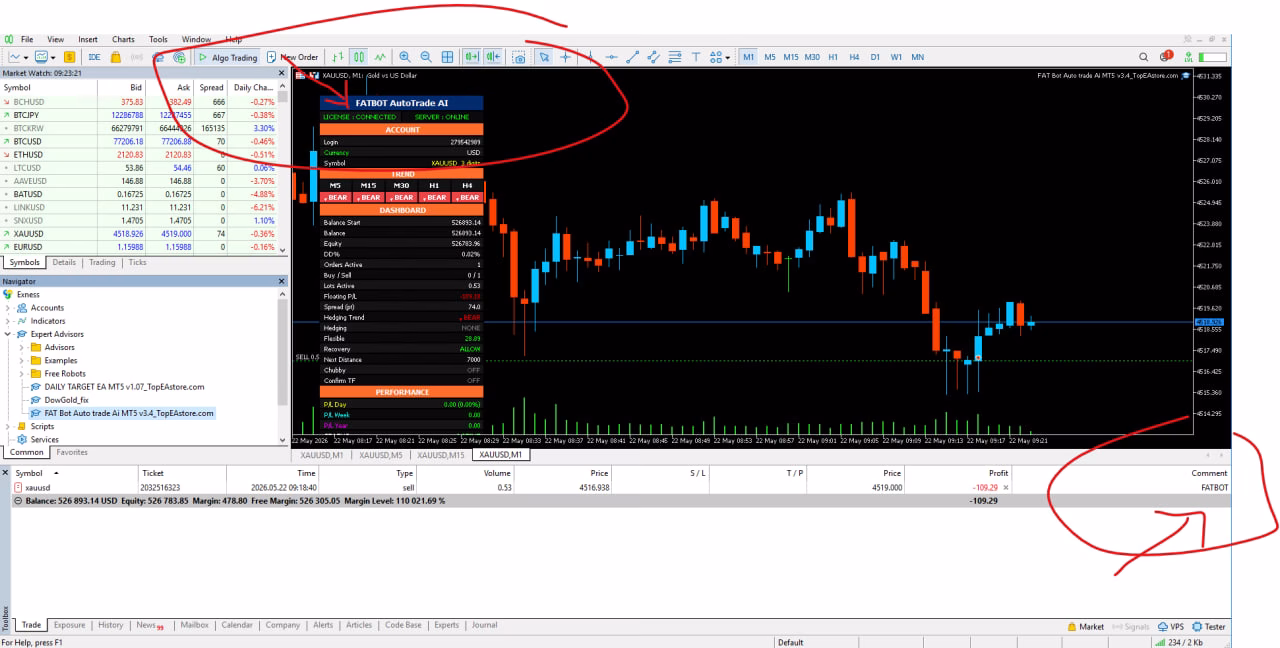The width and height of the screenshot is (1280, 648).
Task: Select the M1 timeframe
Action: (x=748, y=57)
